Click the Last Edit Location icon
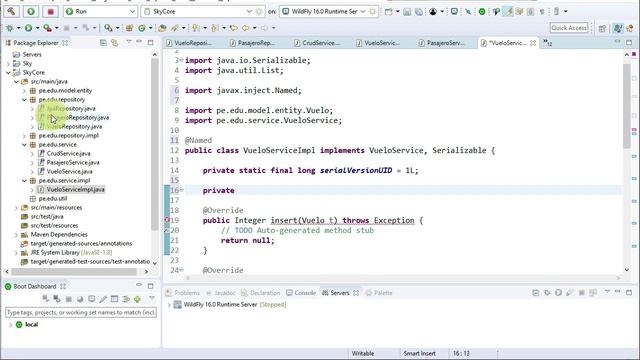This screenshot has height=360, width=640. 233,28
